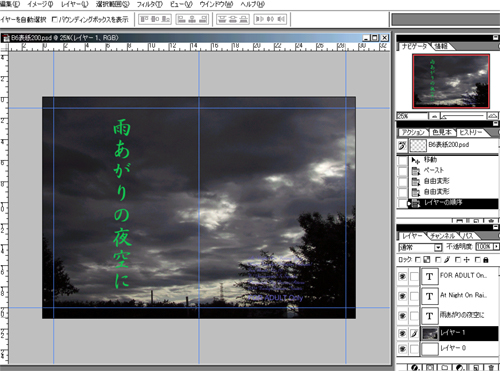Viewport: 500px width, 371px height.
Task: Toggle lock all checkbox
Action: (x=478, y=260)
